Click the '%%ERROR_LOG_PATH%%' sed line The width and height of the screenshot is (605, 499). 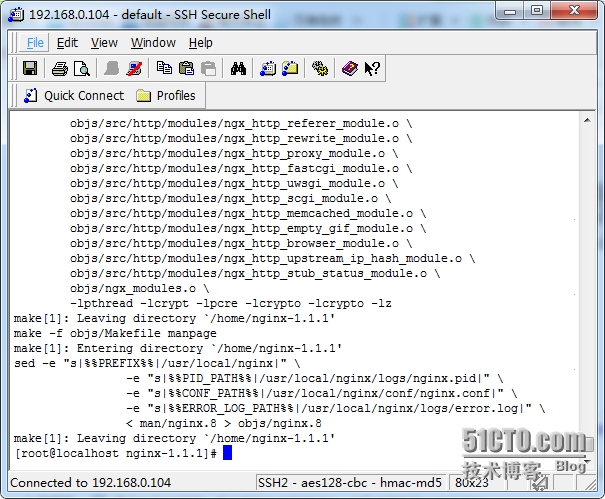(x=335, y=408)
